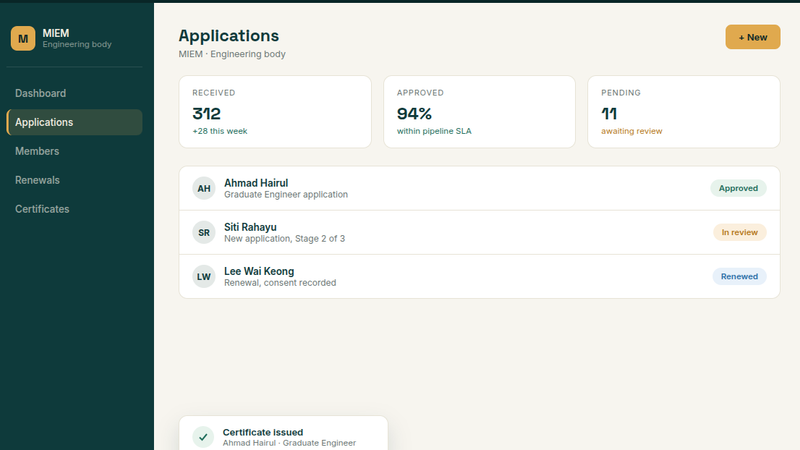The width and height of the screenshot is (800, 450).
Task: Open Lee Wai Keong's application name
Action: [259, 271]
